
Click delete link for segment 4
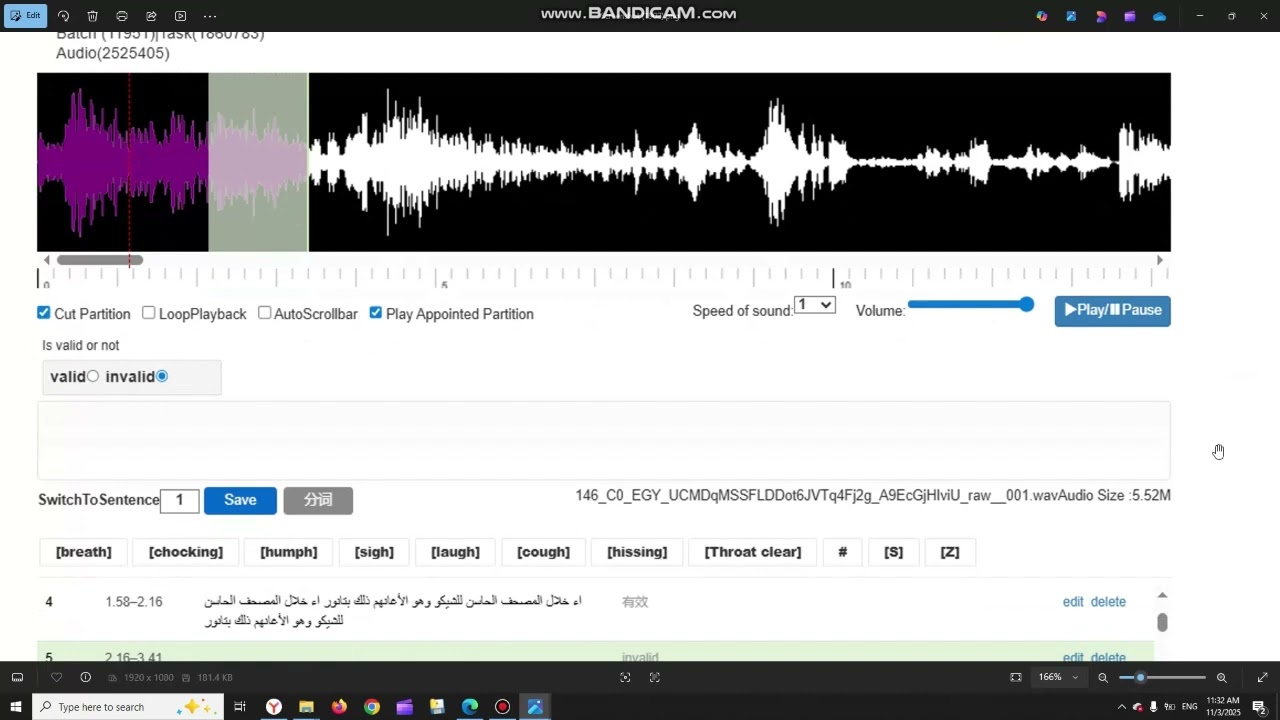[x=1108, y=602]
